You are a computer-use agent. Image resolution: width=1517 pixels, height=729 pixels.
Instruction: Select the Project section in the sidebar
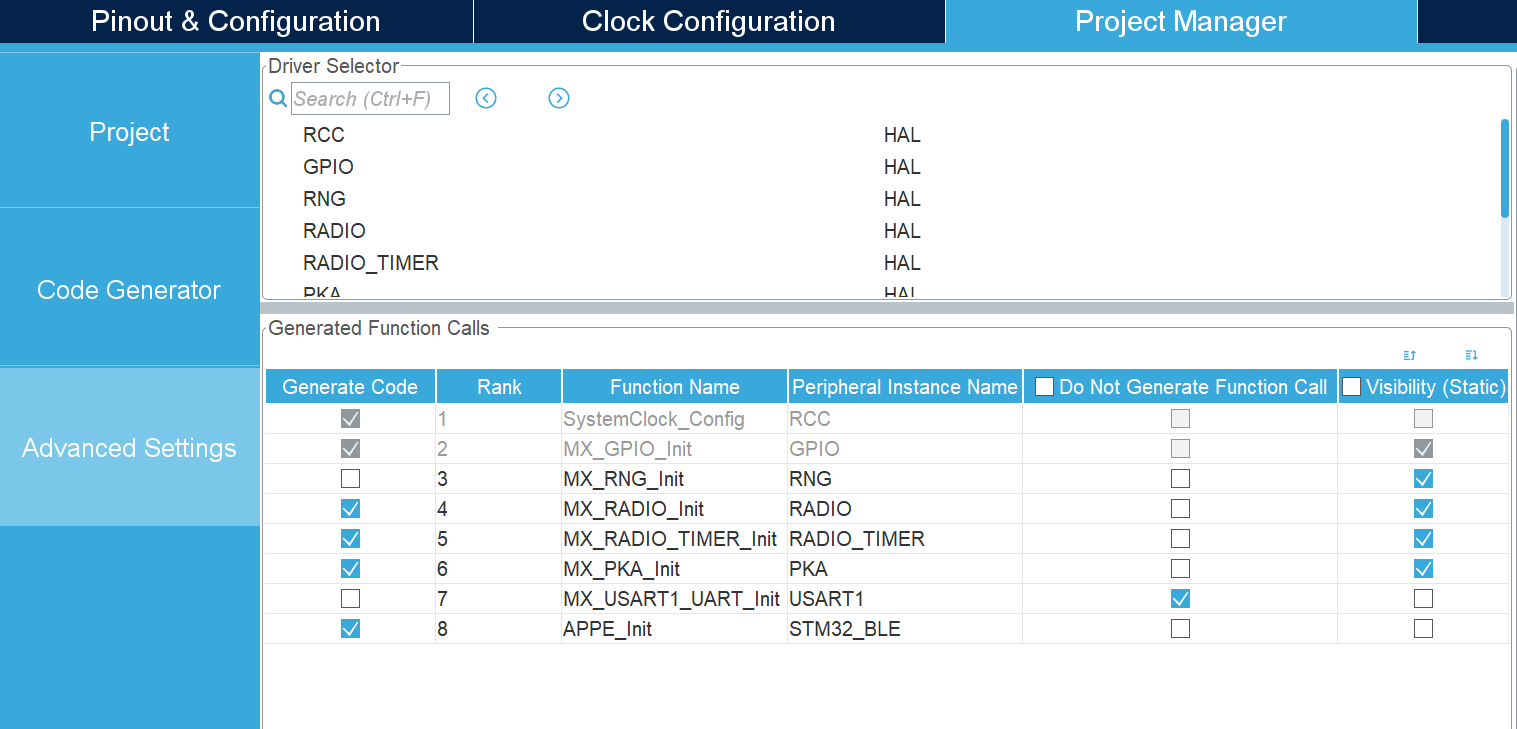[129, 131]
